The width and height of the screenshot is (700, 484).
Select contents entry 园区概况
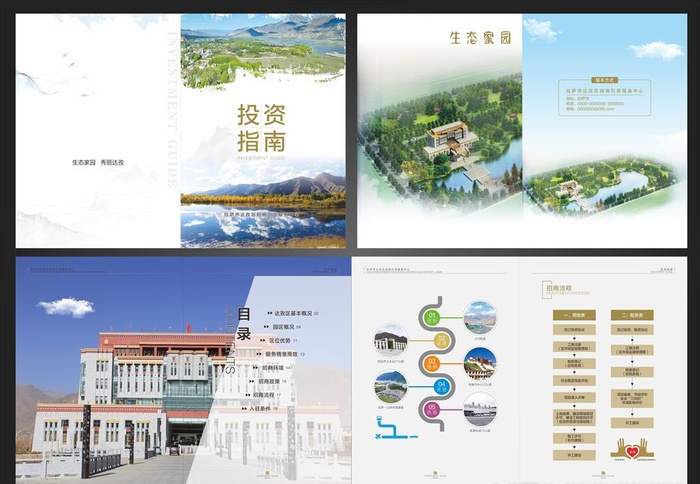pos(283,327)
